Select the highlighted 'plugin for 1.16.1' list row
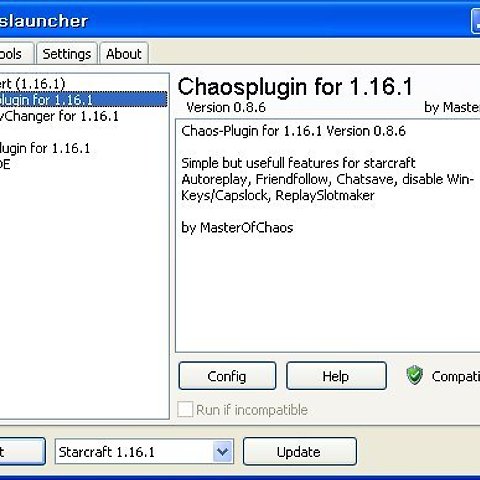480x480 pixels. pyautogui.click(x=83, y=100)
